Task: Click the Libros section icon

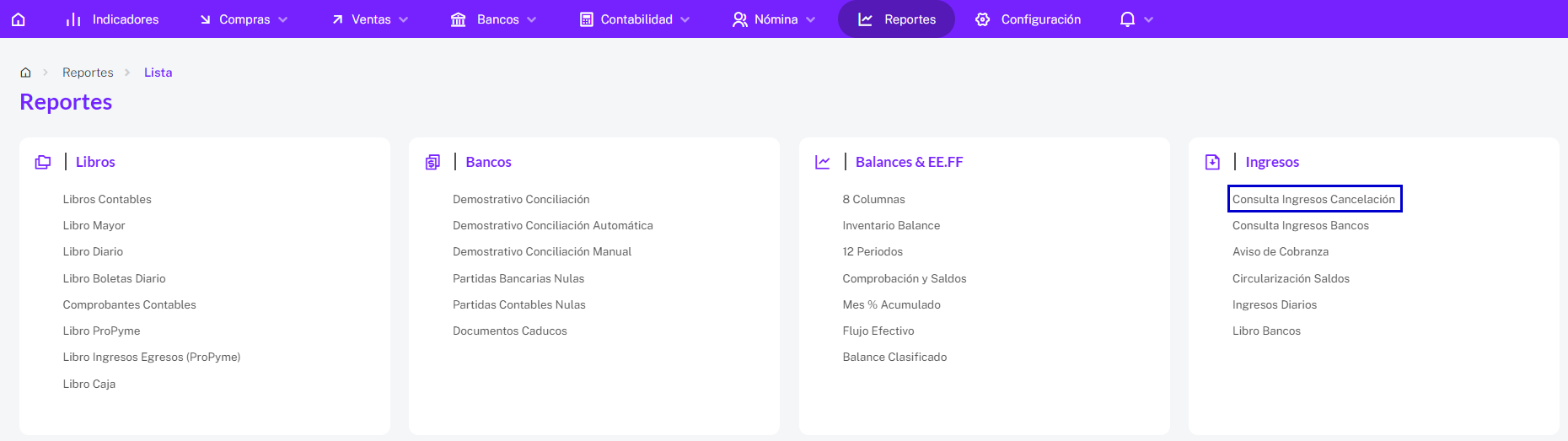Action: coord(43,162)
